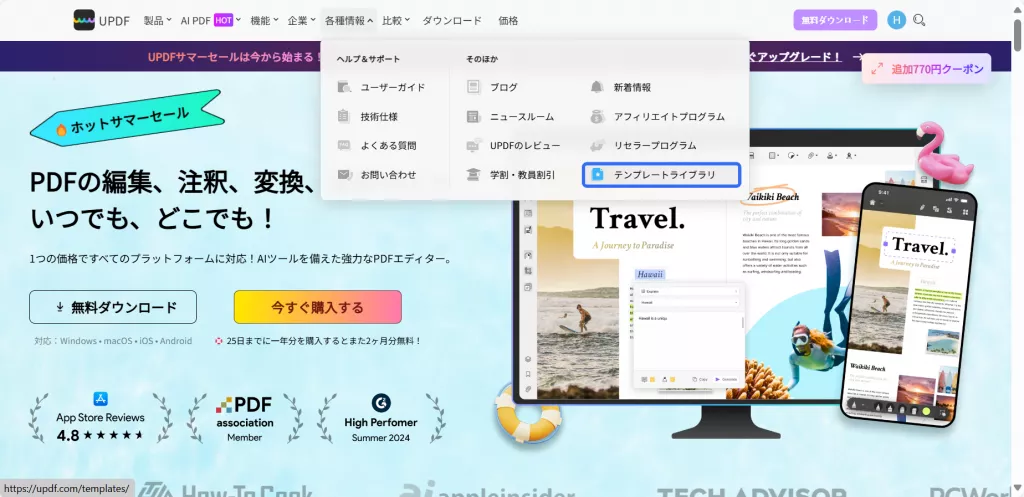Click the coupon expand arrows icon
This screenshot has width=1024, height=497.
coord(877,69)
